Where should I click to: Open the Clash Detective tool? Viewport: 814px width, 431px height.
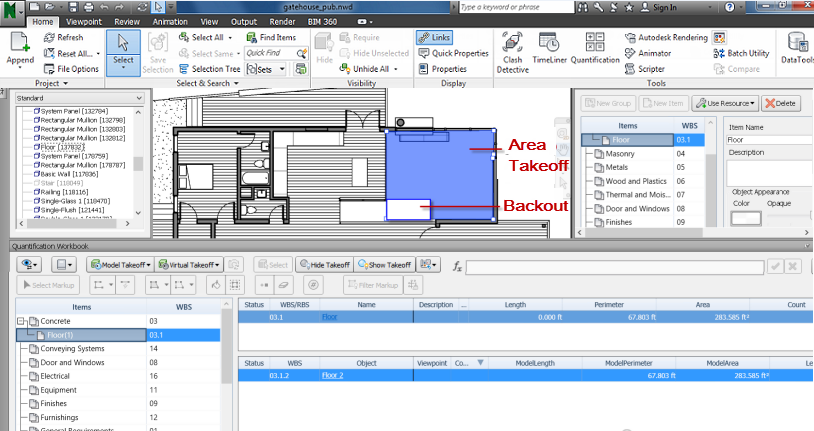tap(512, 52)
